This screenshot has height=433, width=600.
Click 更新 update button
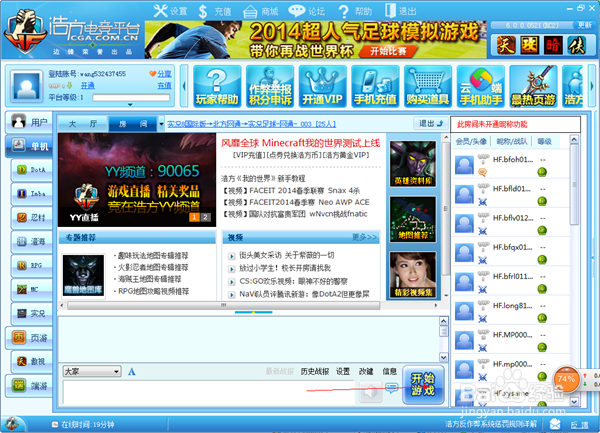coord(584,25)
